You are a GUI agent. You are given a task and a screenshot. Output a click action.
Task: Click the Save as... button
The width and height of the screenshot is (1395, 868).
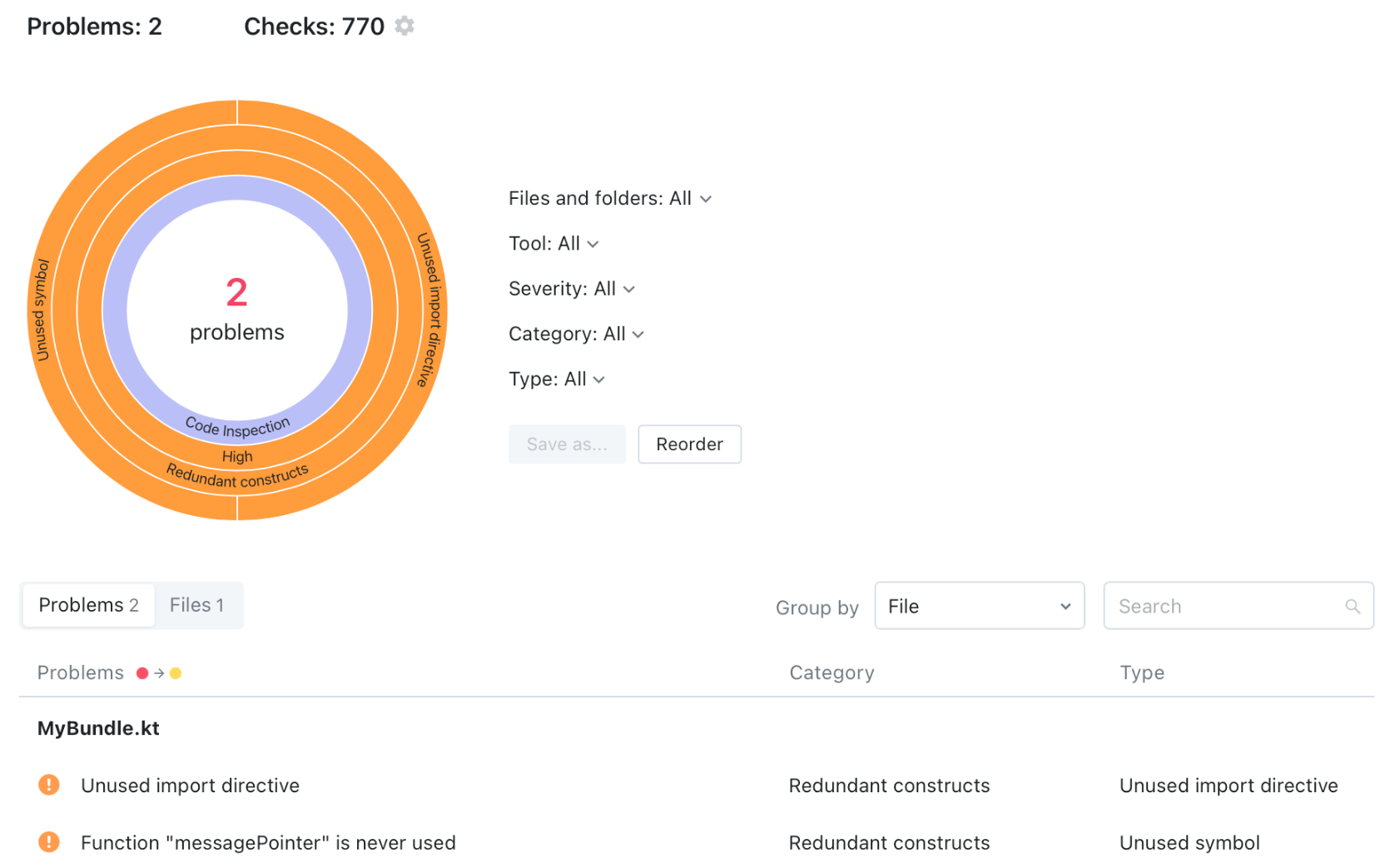tap(567, 444)
